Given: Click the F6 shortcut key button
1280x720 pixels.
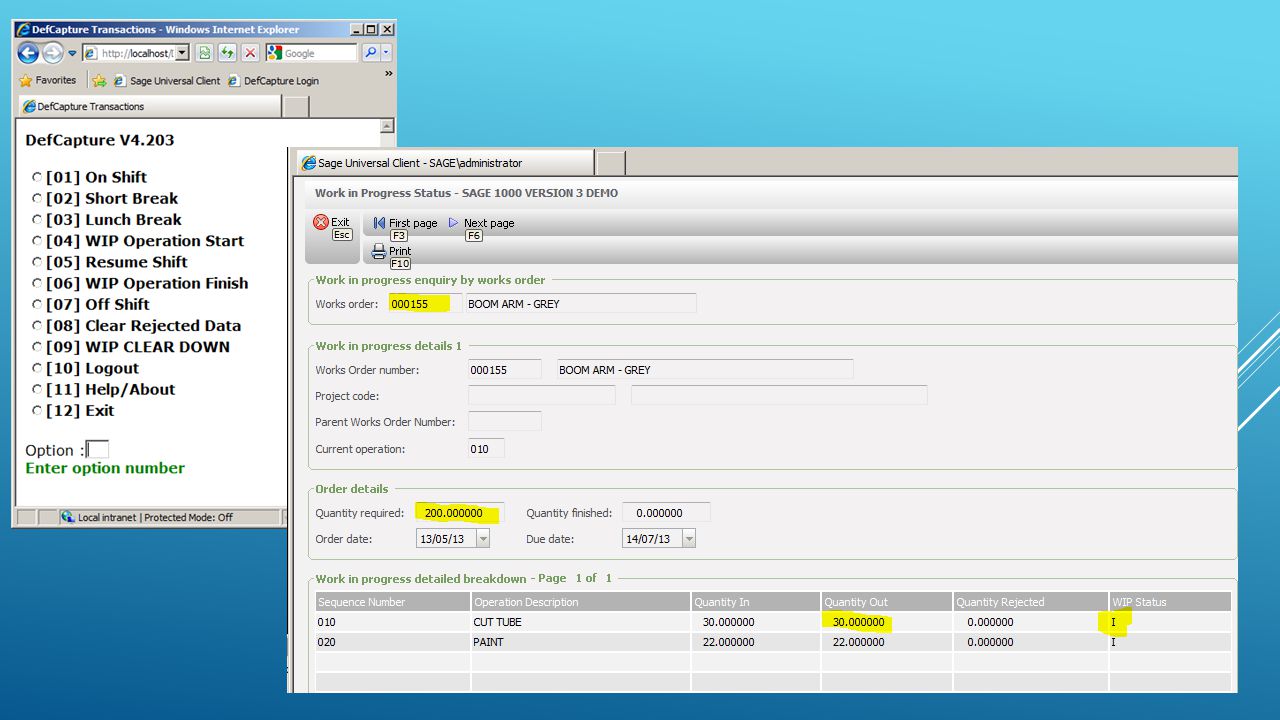Looking at the screenshot, I should pos(474,236).
